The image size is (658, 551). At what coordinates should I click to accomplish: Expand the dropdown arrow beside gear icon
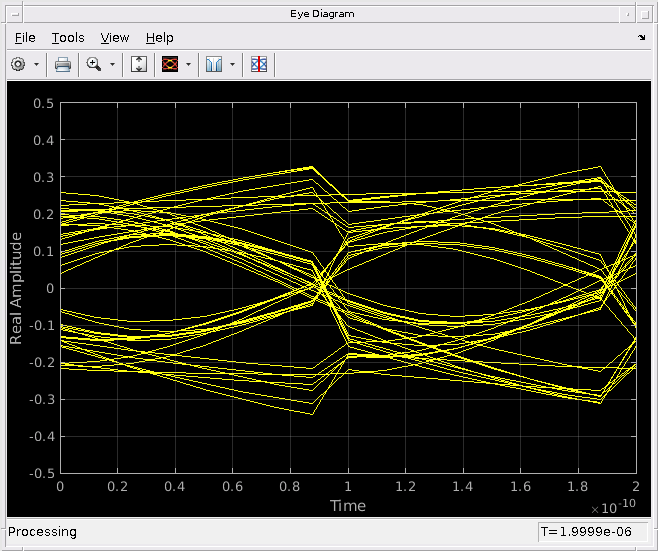(x=37, y=64)
